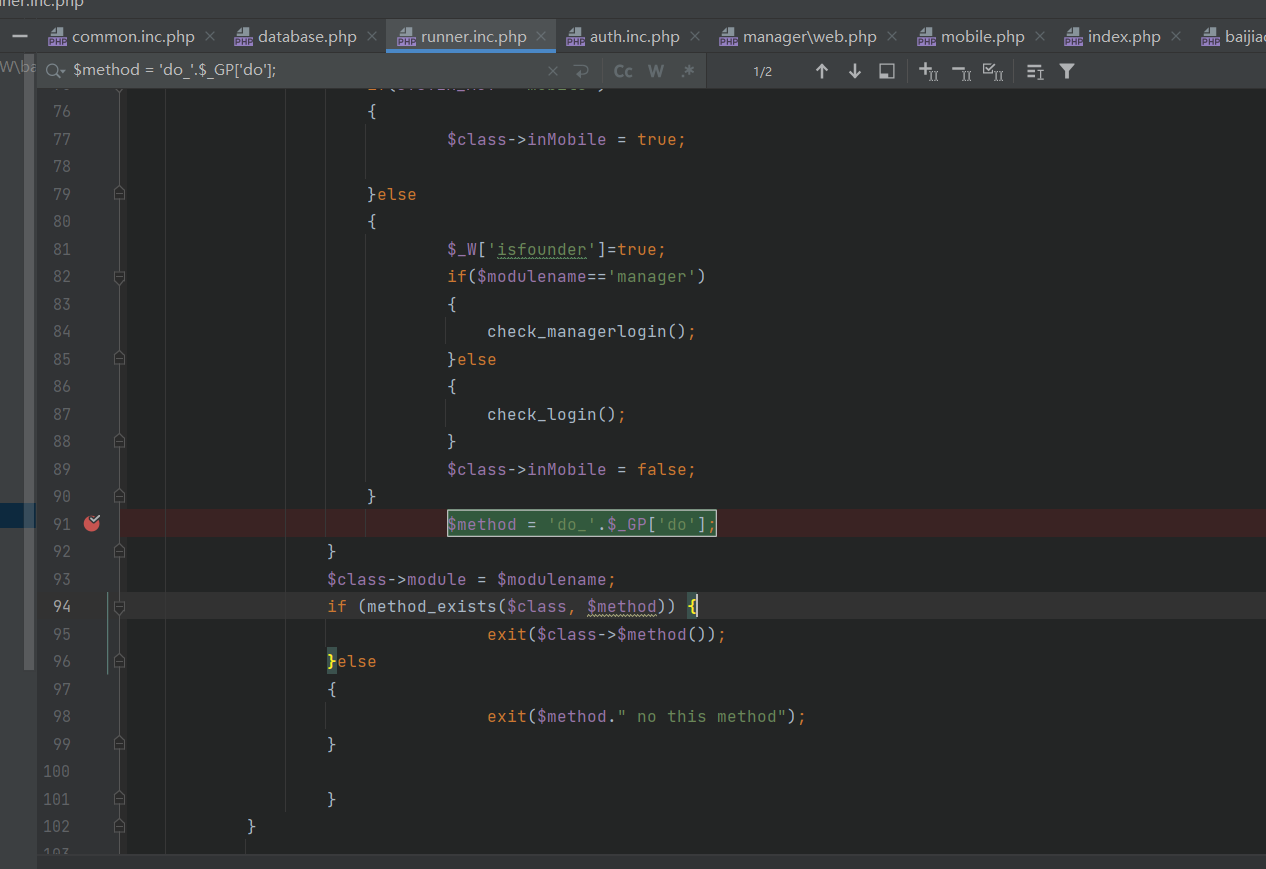Collapse the if block at line 94

(119, 606)
